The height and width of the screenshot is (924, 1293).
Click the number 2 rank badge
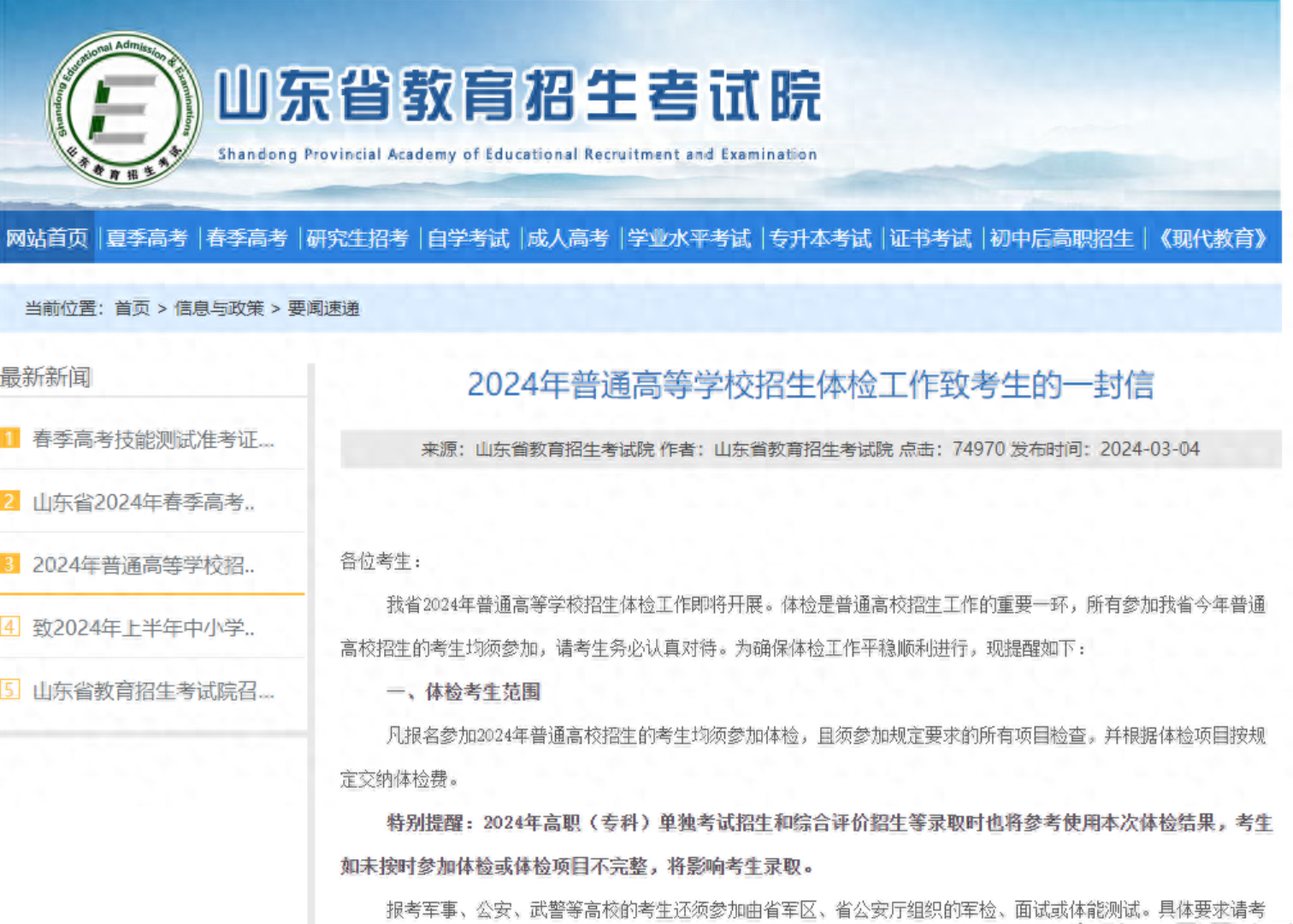(9, 501)
